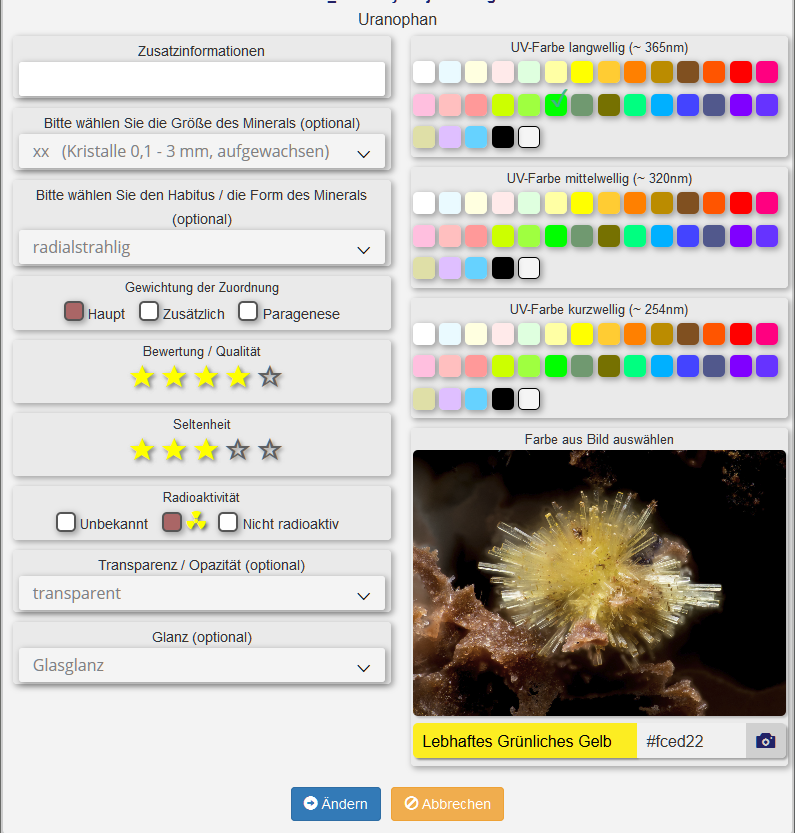Click the third star in Bewertung / Qualität
Viewport: 795px width, 833px height.
206,377
